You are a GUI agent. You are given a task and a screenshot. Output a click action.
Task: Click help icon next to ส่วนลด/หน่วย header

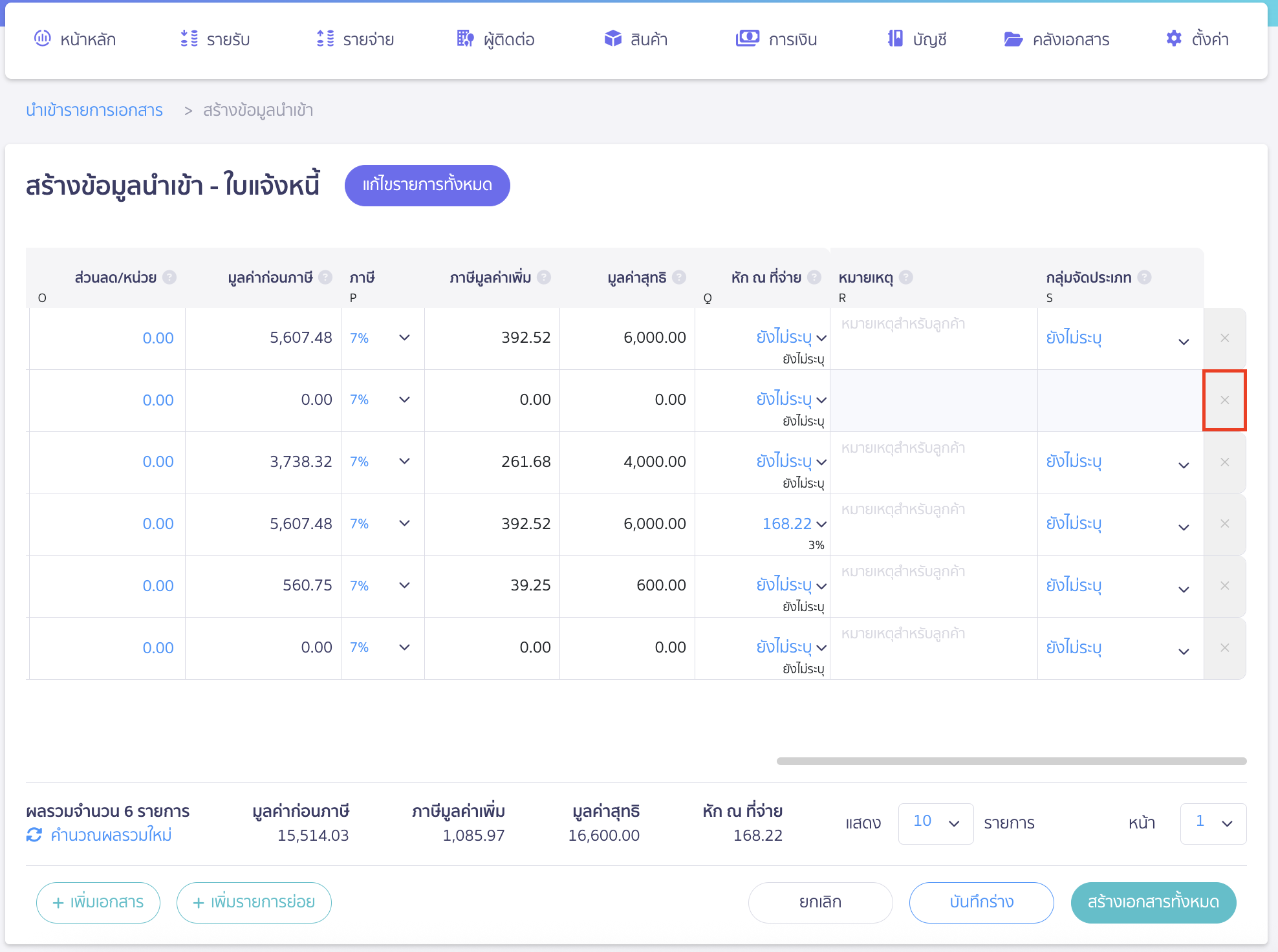(169, 277)
